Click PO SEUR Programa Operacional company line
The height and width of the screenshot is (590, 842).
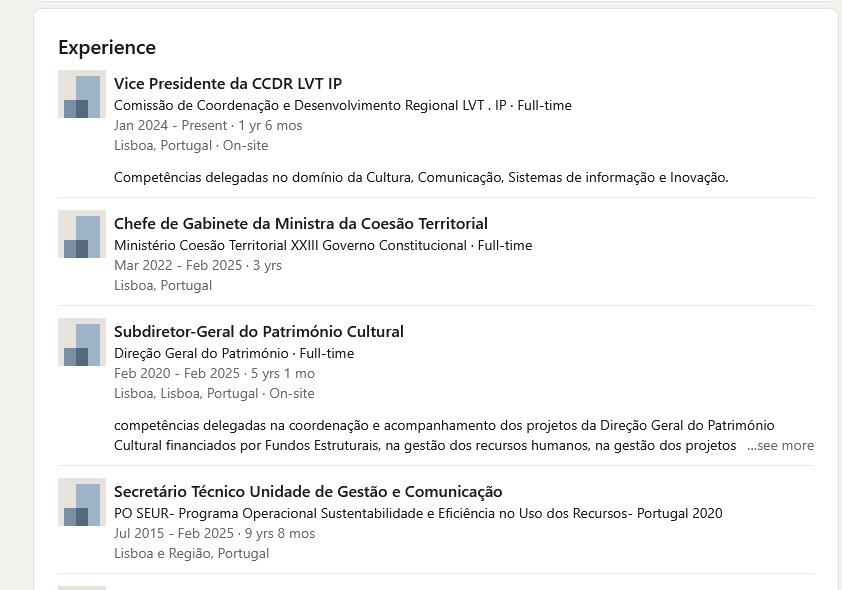418,513
